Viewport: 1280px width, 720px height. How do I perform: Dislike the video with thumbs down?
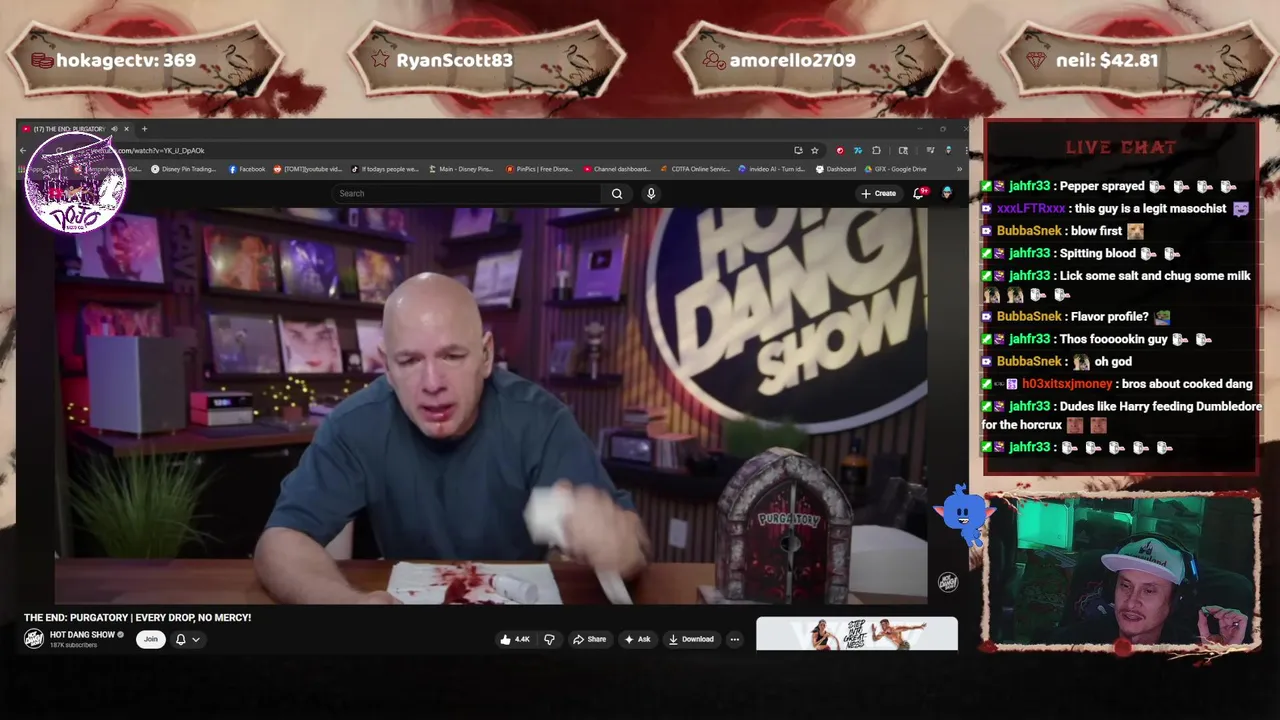(549, 639)
